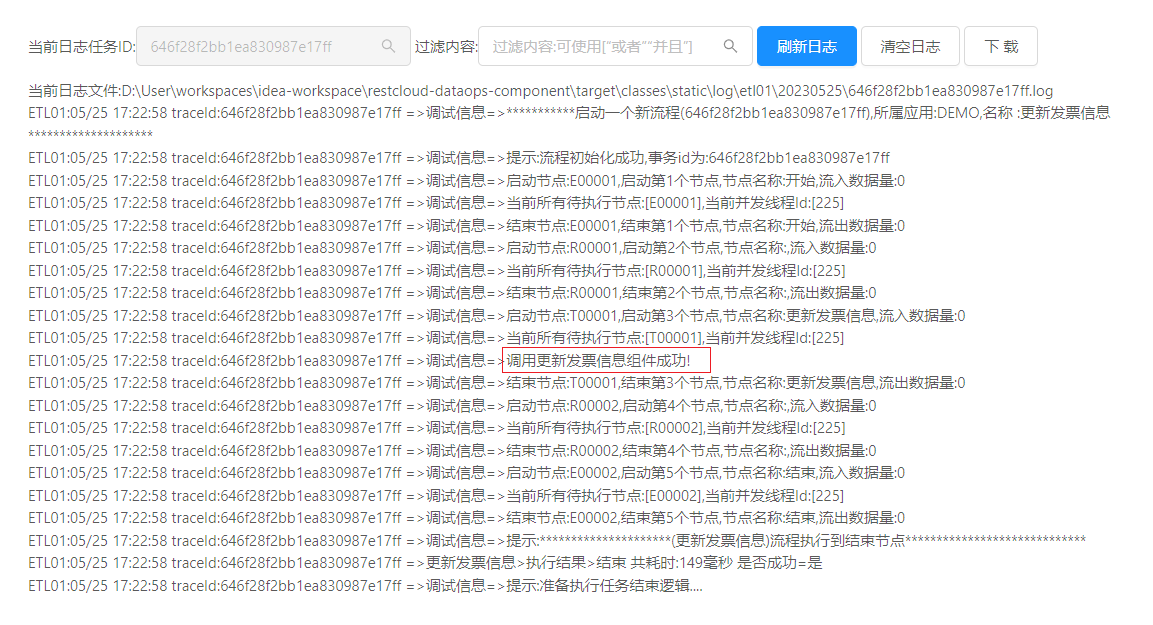Select the log file path line ending in .log
Screen dimensions: 1153x625
pyautogui.click(x=540, y=91)
